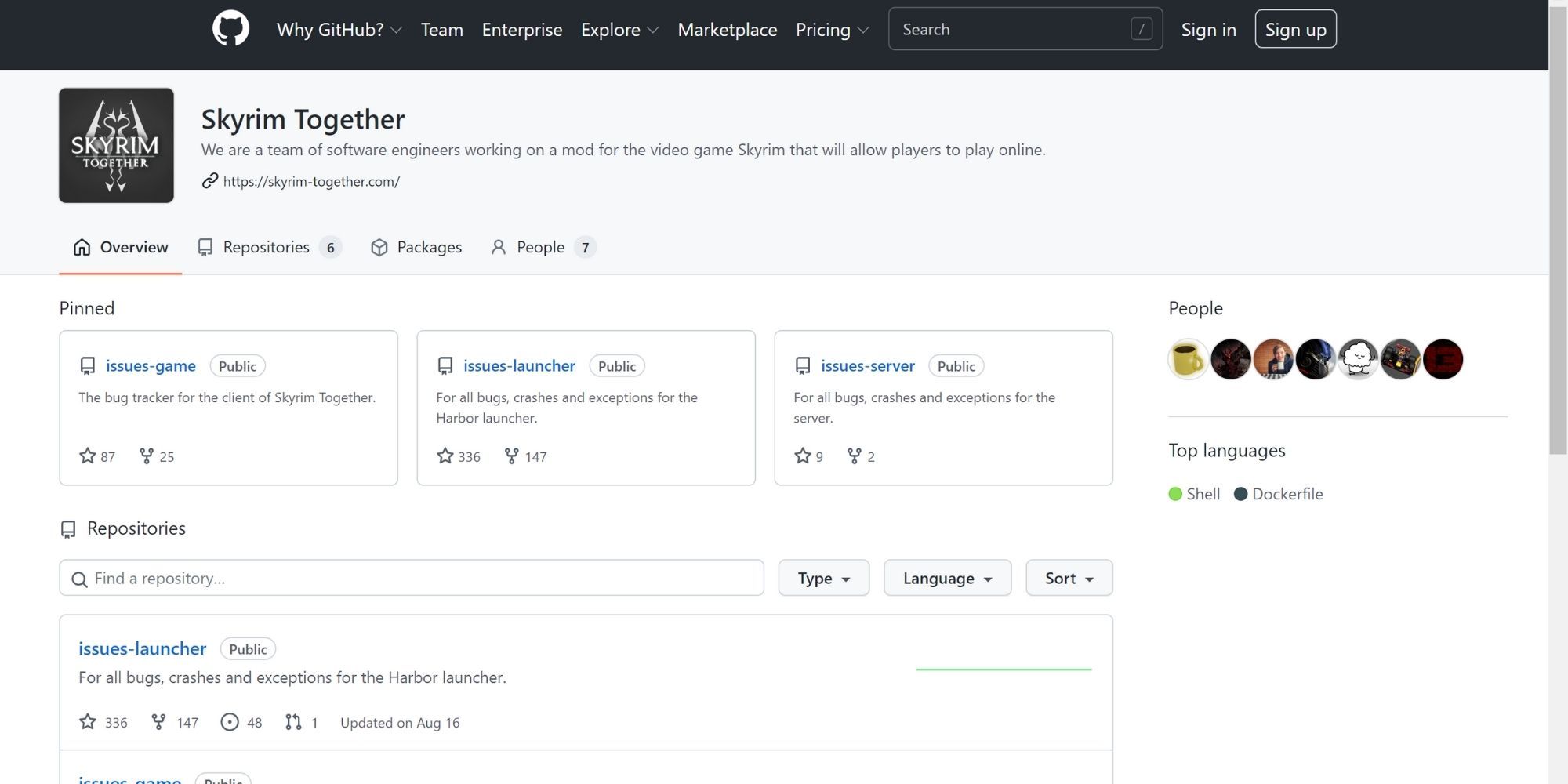Open Marketplace from the header
Image resolution: width=1568 pixels, height=784 pixels.
click(x=728, y=30)
